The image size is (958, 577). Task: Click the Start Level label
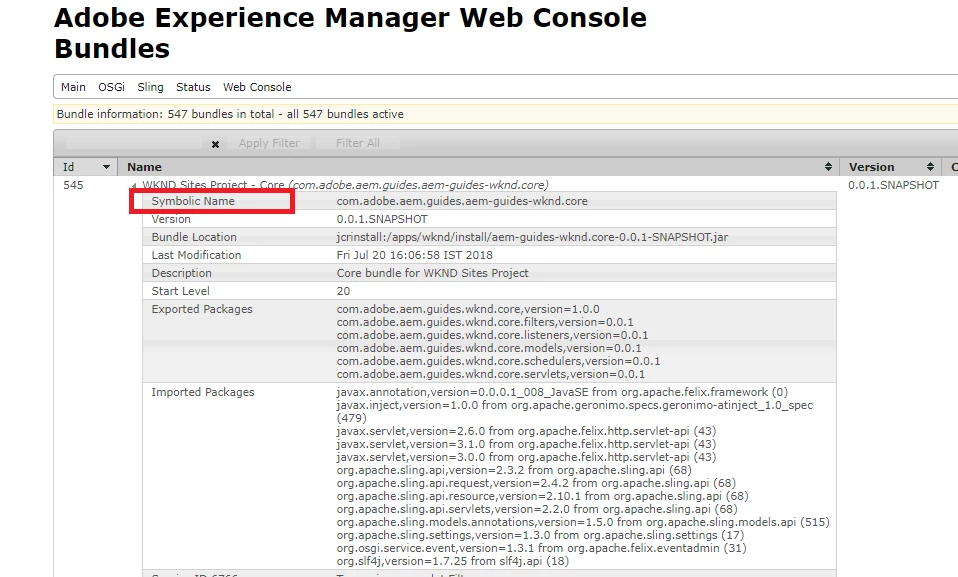point(180,291)
